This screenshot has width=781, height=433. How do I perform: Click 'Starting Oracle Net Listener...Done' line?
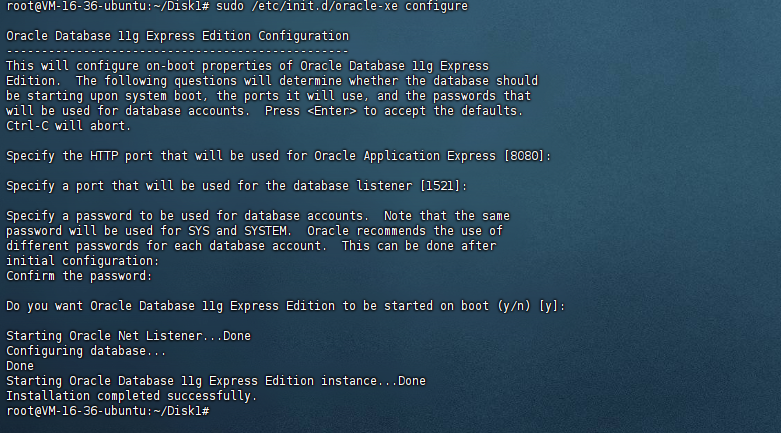click(129, 336)
